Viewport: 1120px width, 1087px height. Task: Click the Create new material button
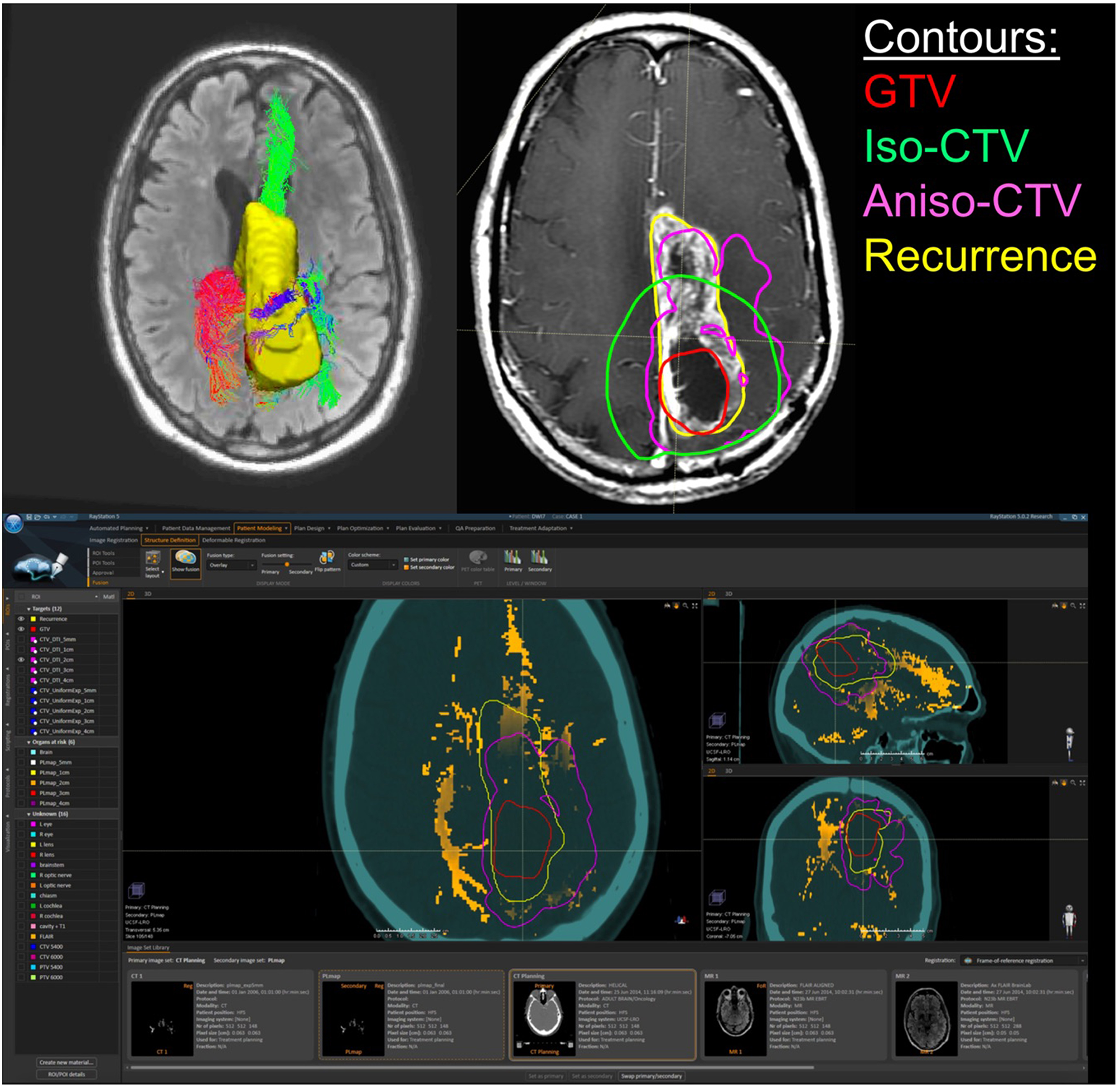point(66,1062)
